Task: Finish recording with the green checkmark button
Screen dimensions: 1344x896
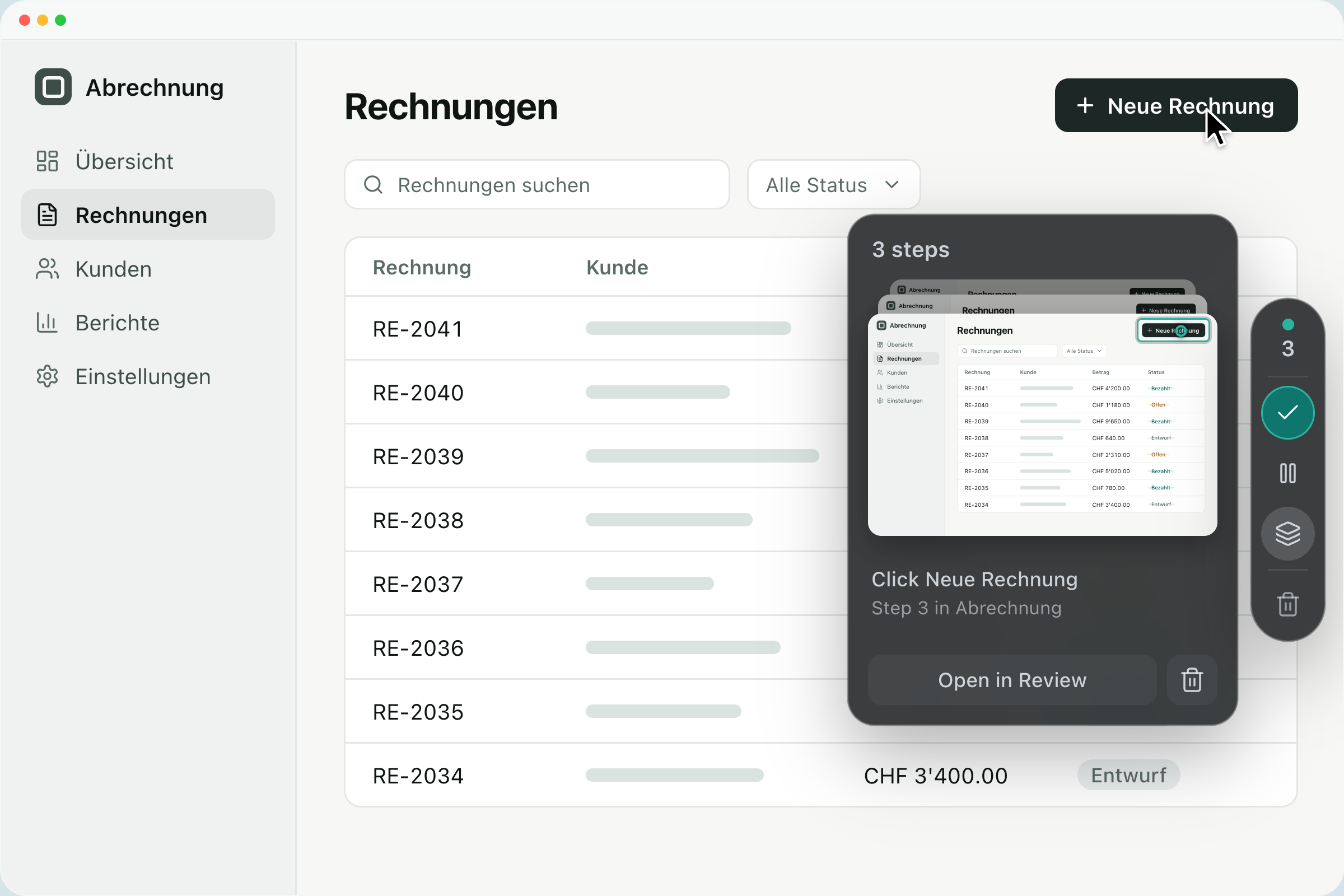Action: [x=1288, y=413]
